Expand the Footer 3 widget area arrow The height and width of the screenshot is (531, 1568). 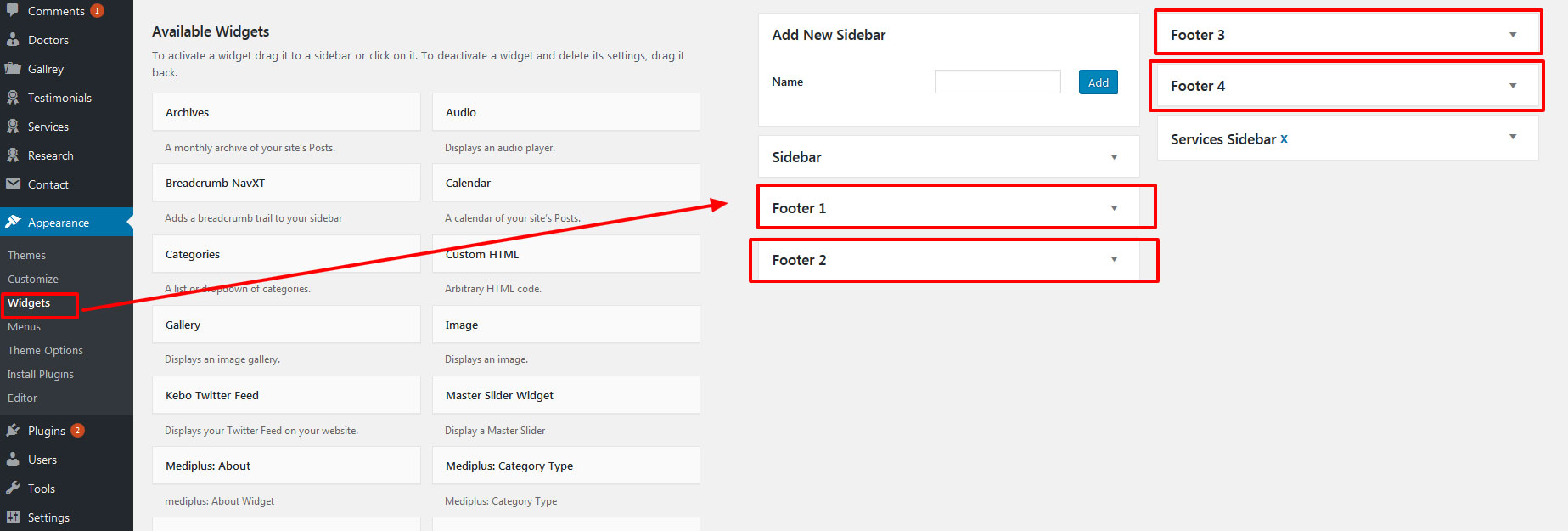pos(1513,35)
